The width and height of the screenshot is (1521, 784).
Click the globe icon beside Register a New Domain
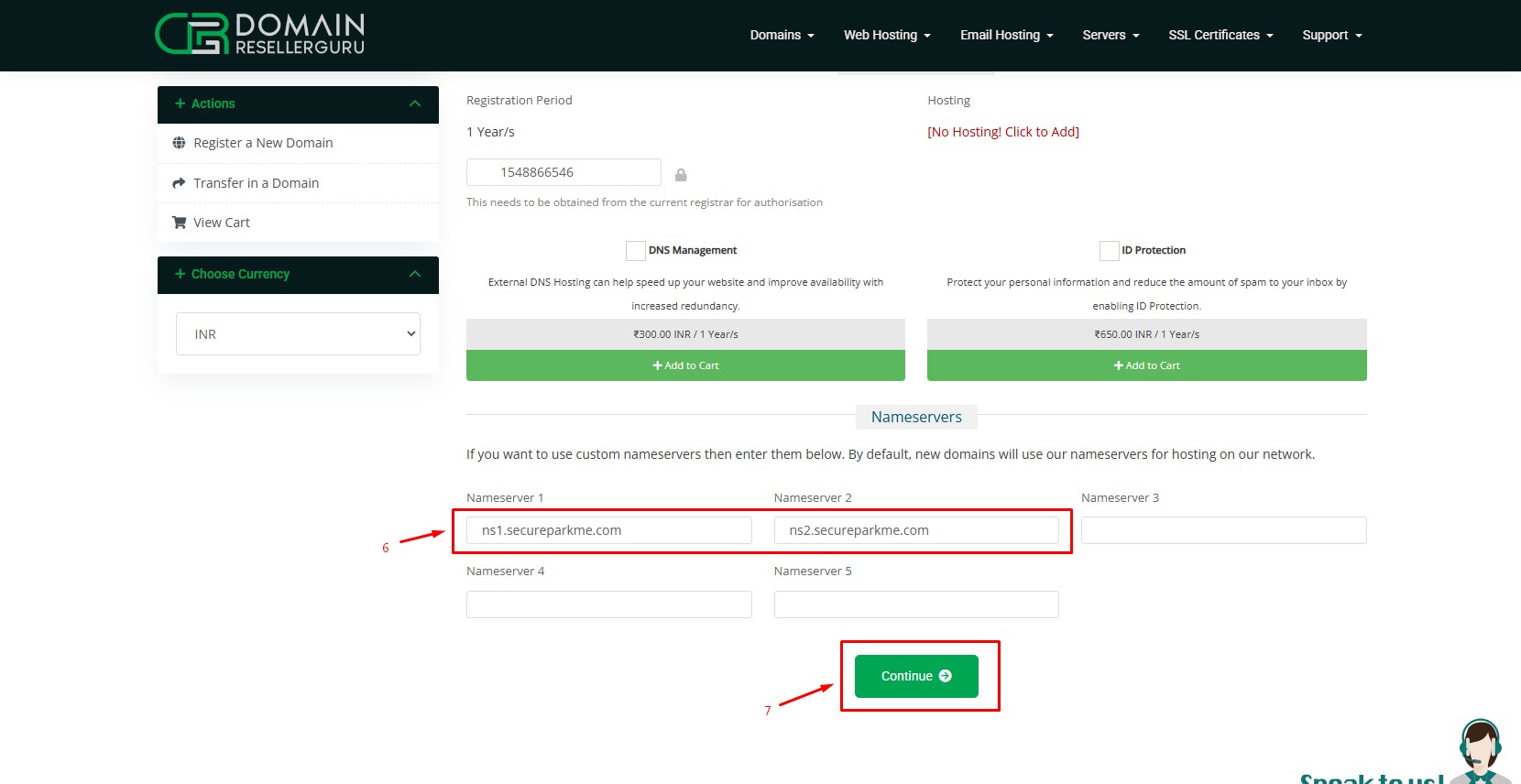pos(179,143)
